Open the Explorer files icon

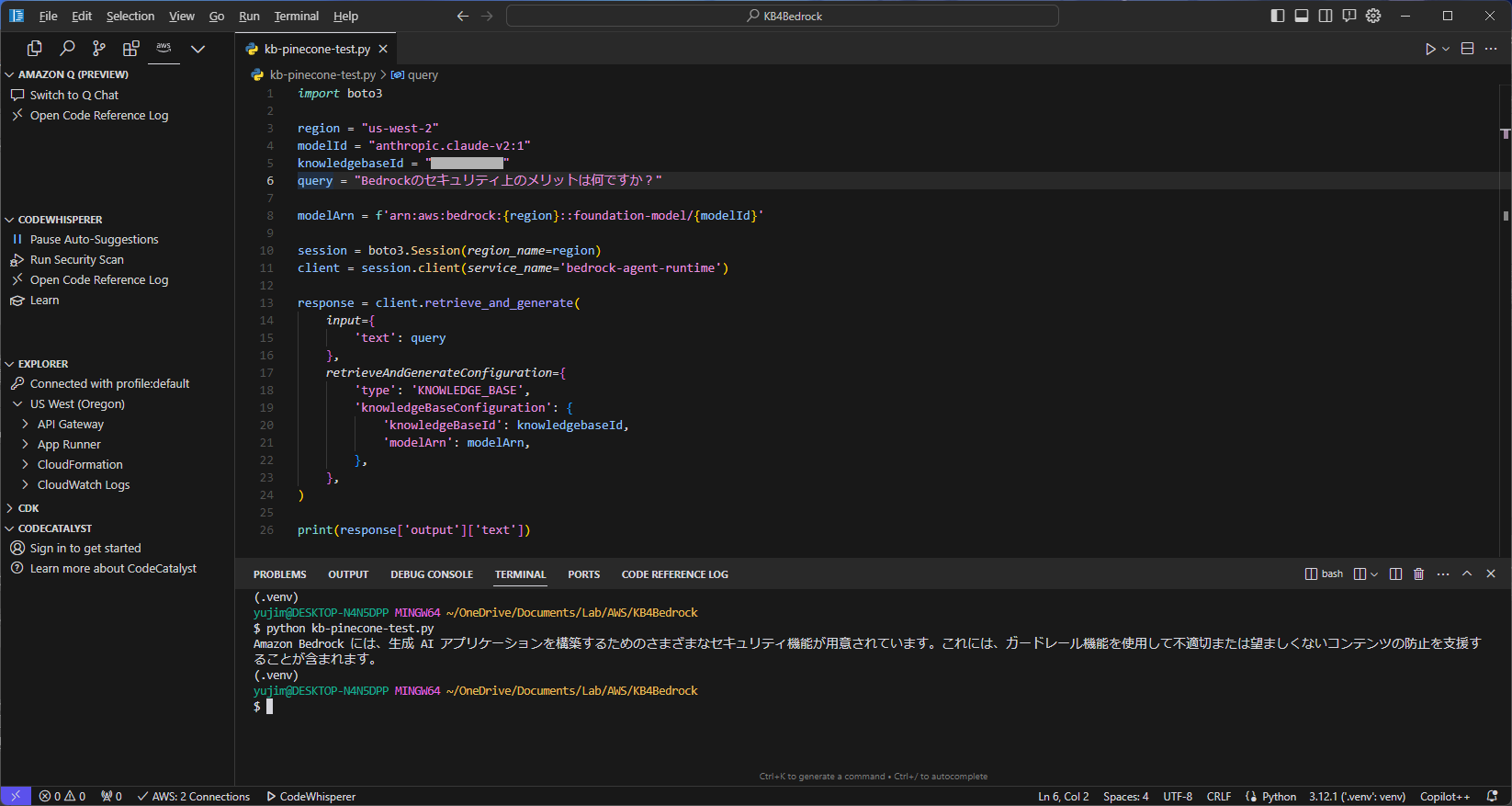[35, 49]
